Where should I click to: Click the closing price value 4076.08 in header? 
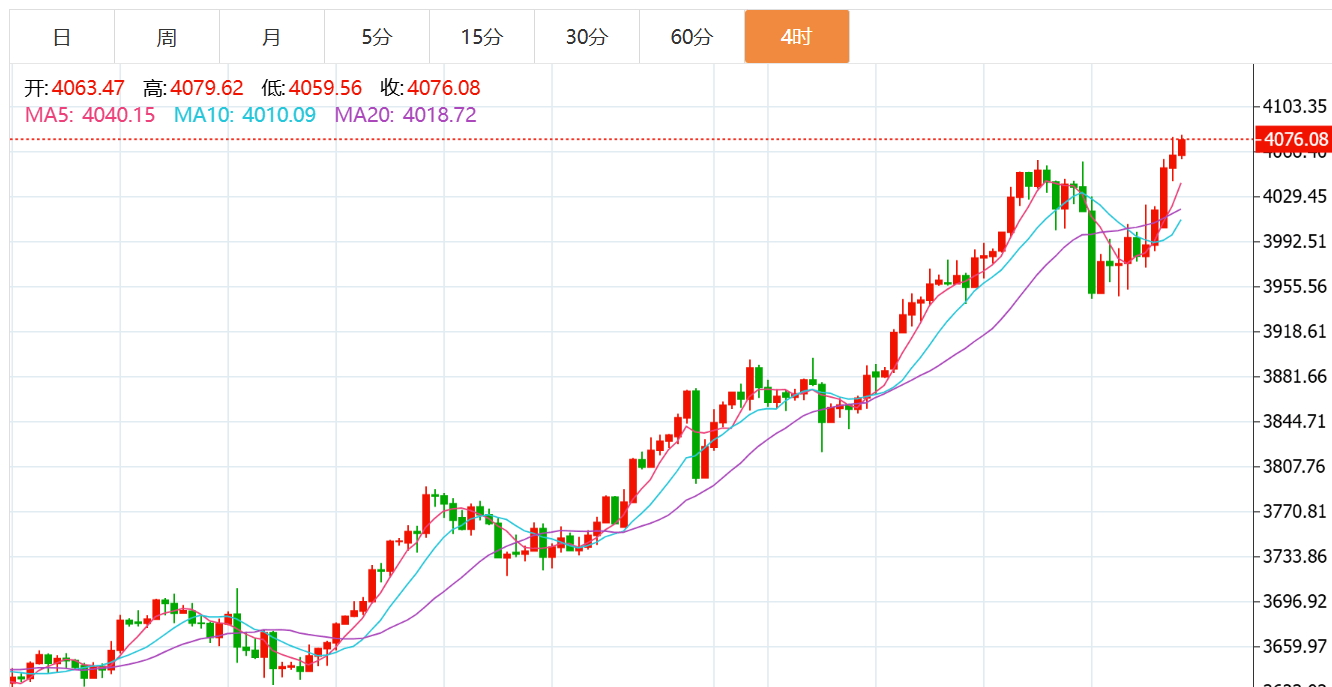click(443, 88)
